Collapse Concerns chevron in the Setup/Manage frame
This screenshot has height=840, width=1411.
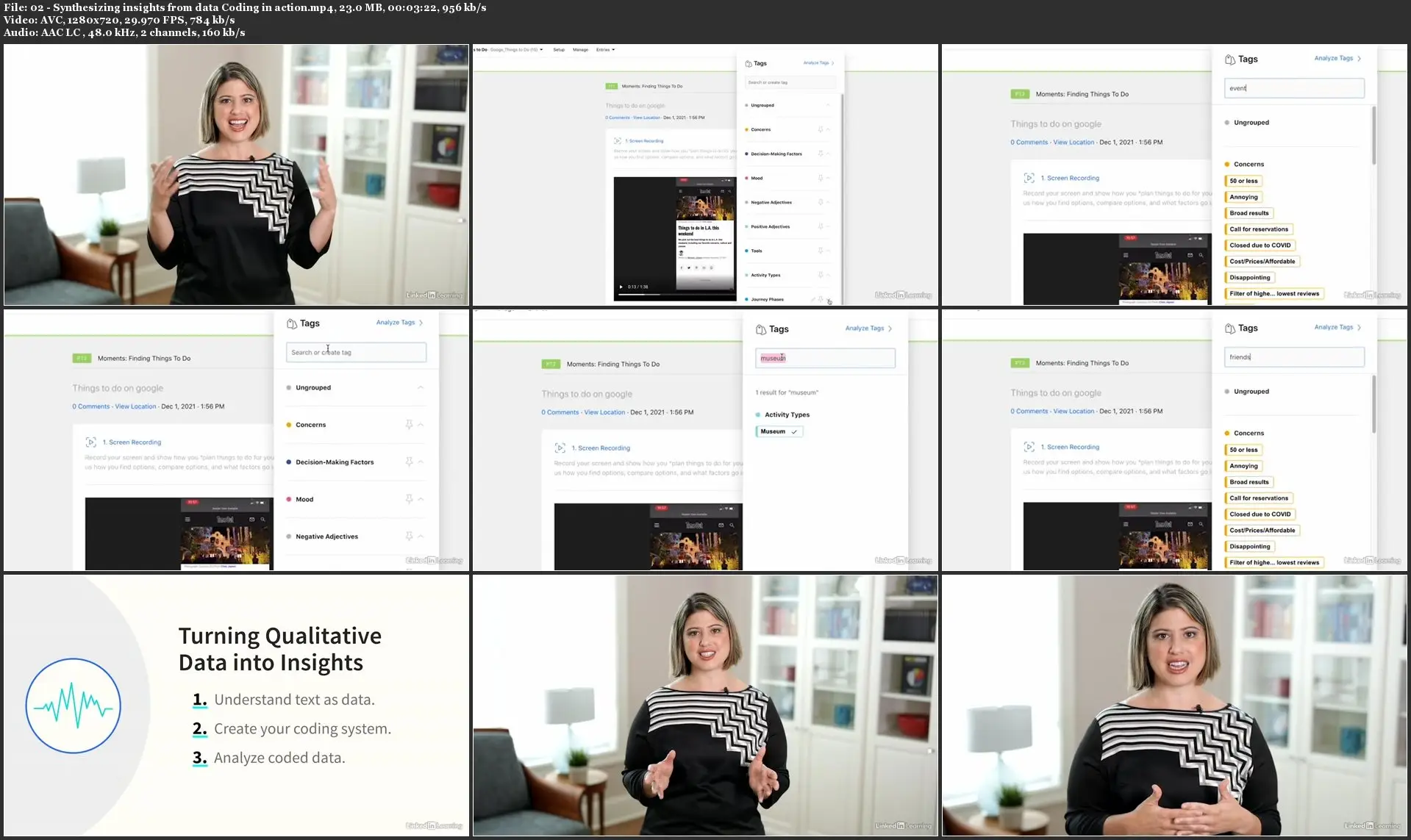829,129
